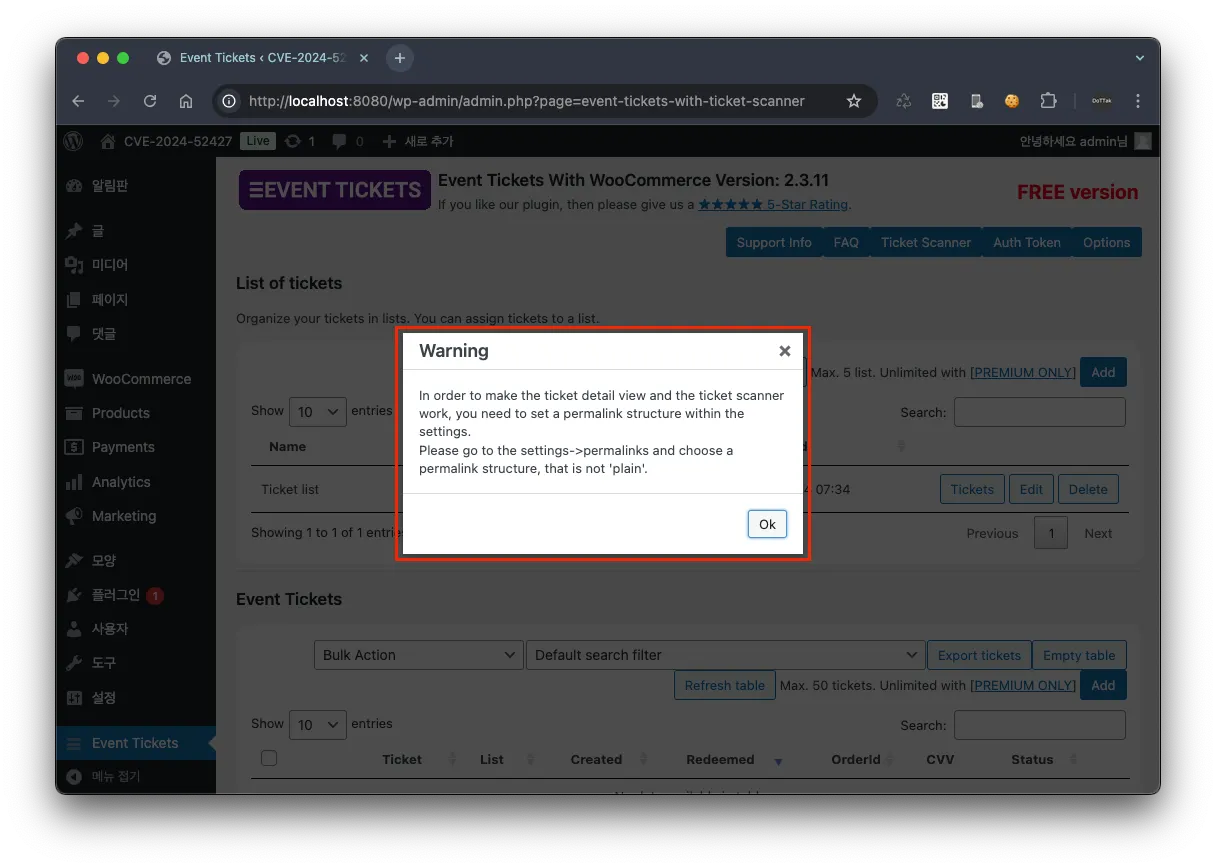Viewport: 1216px width, 868px height.
Task: Open 페이지 pages menu
Action: click(x=136, y=299)
